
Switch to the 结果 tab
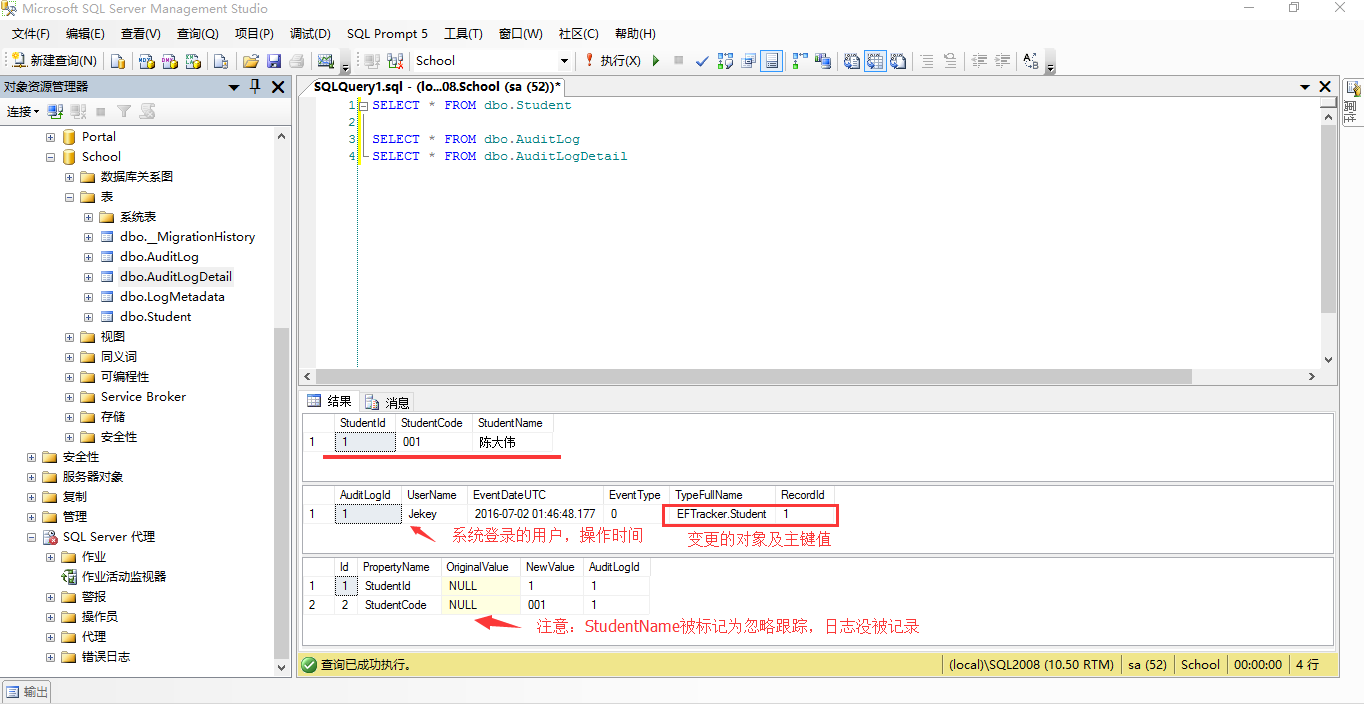330,402
